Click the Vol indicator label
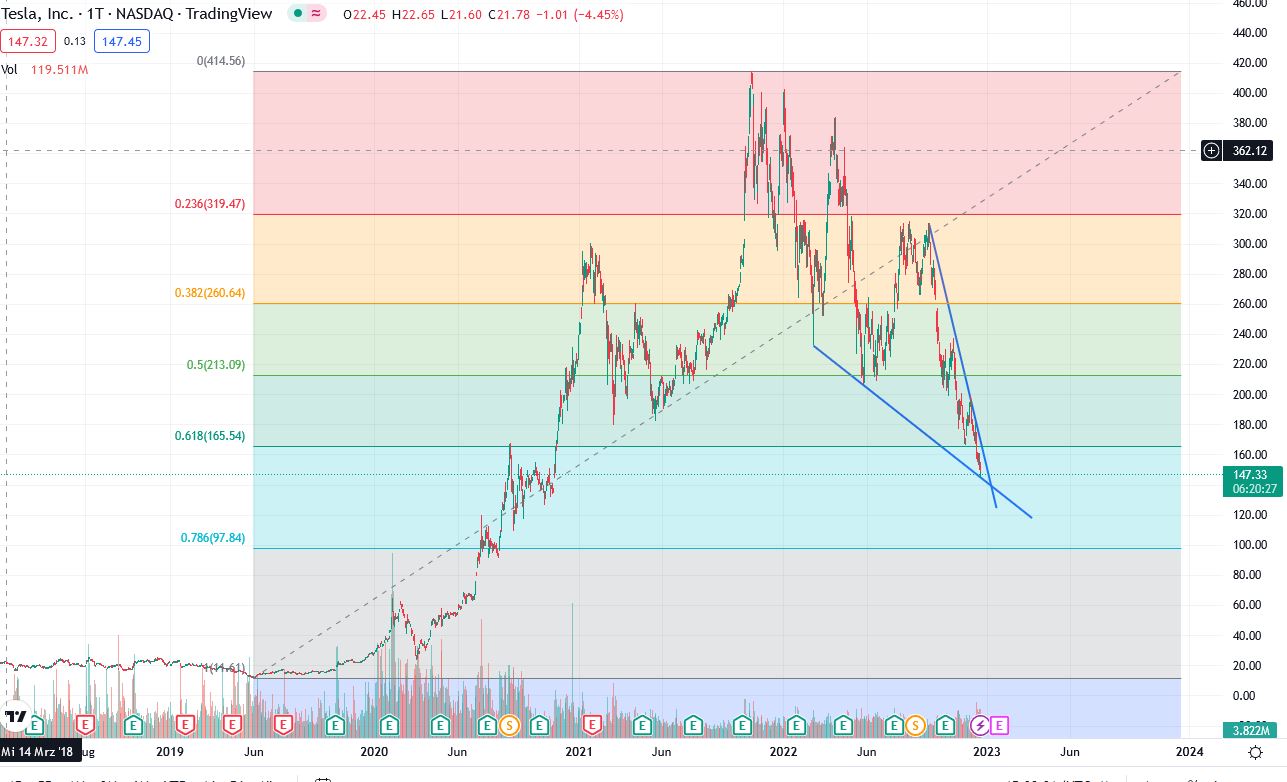The image size is (1287, 782). click(10, 70)
